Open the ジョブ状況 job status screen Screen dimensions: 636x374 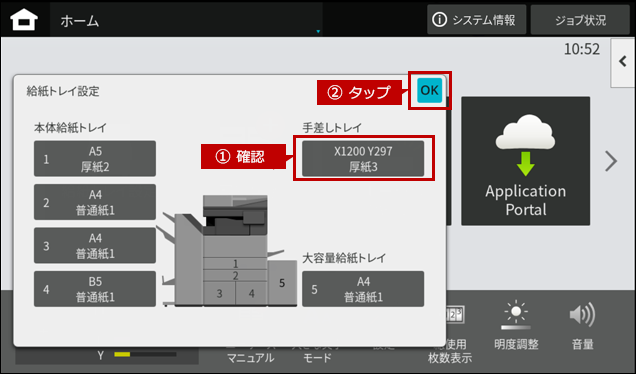[580, 20]
